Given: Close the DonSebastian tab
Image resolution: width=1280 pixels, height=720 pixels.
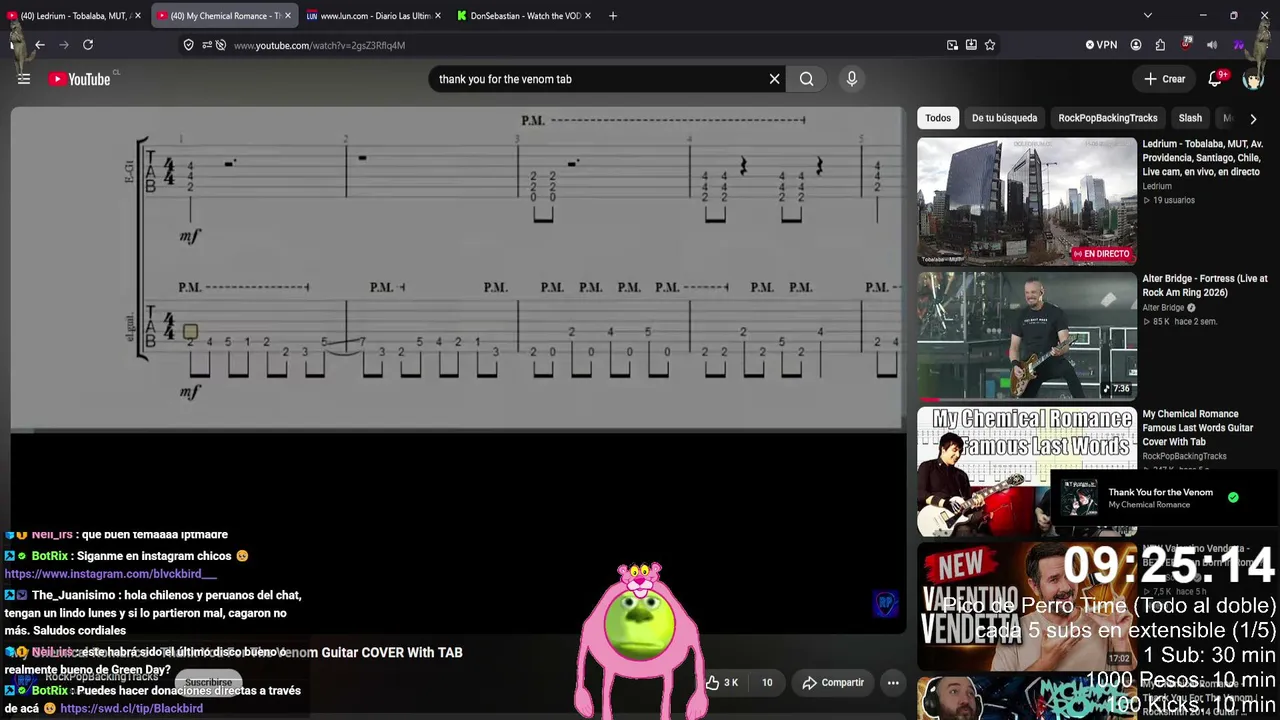Looking at the screenshot, I should coord(588,16).
